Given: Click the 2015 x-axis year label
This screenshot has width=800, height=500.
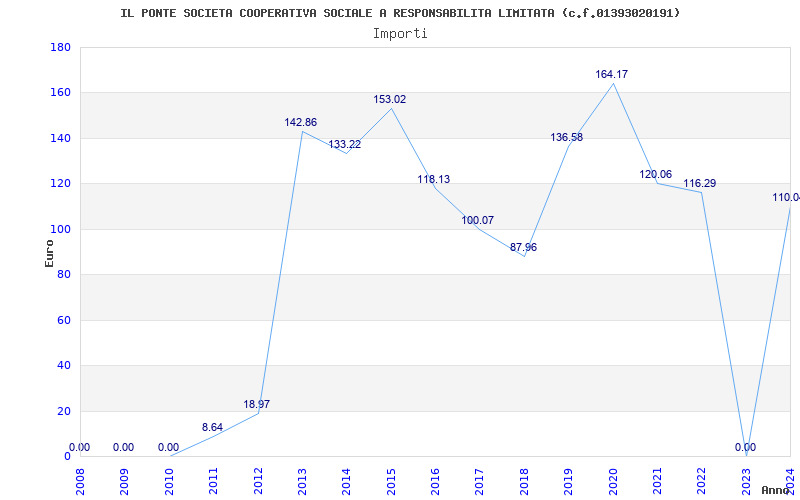Looking at the screenshot, I should [391, 481].
